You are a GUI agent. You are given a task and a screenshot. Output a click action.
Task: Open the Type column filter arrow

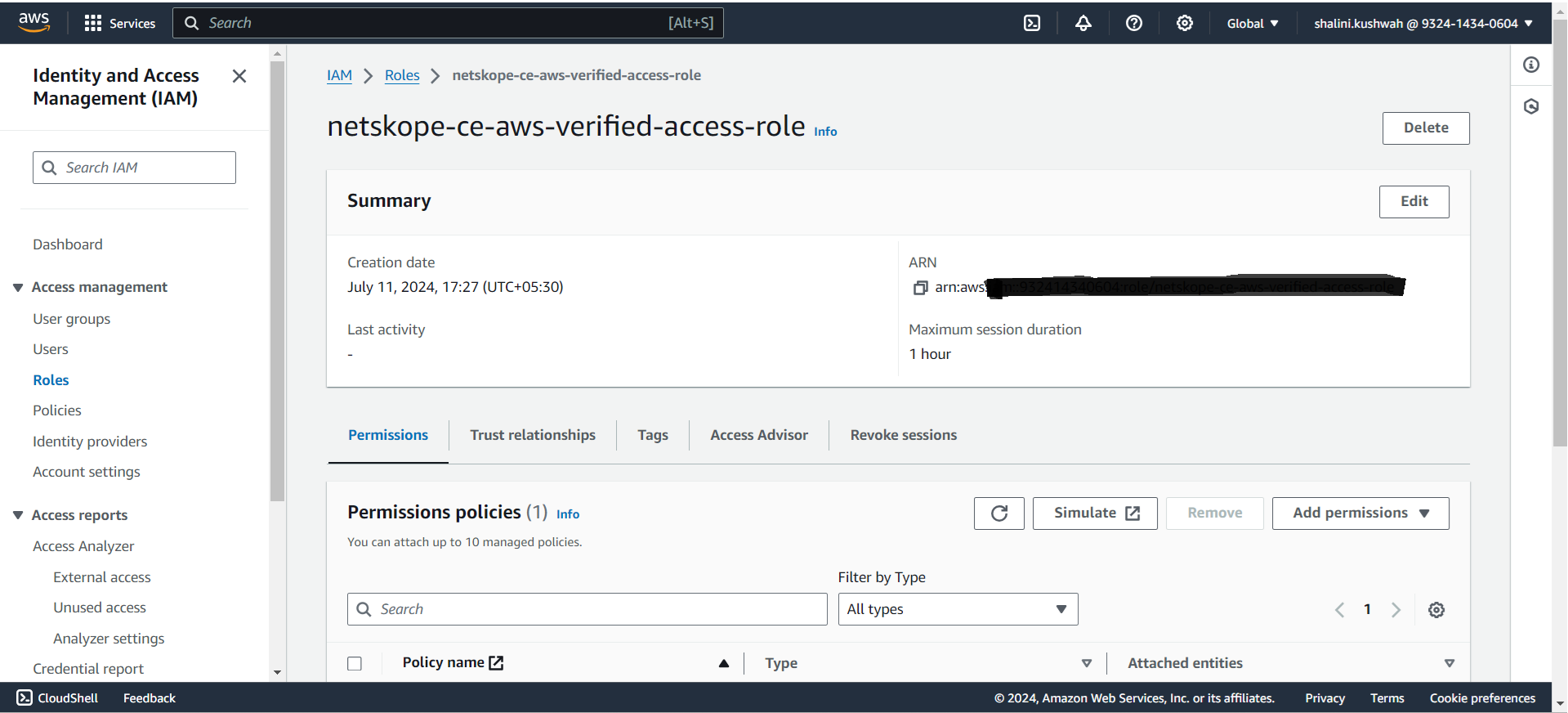click(x=1086, y=663)
